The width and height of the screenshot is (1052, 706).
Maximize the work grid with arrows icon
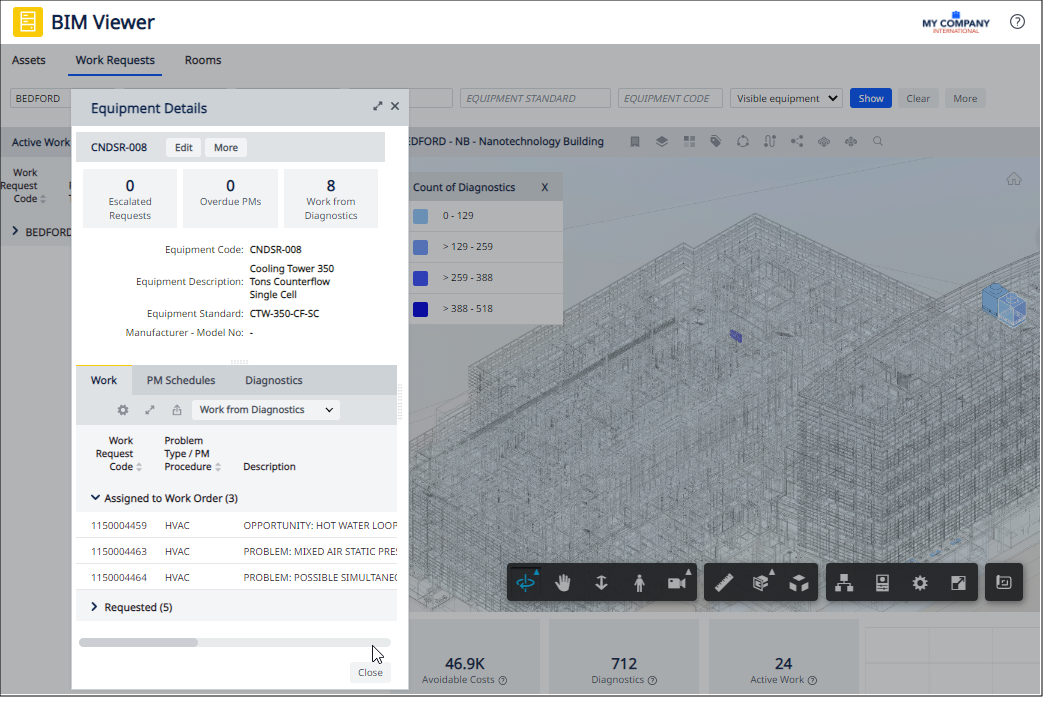click(150, 411)
